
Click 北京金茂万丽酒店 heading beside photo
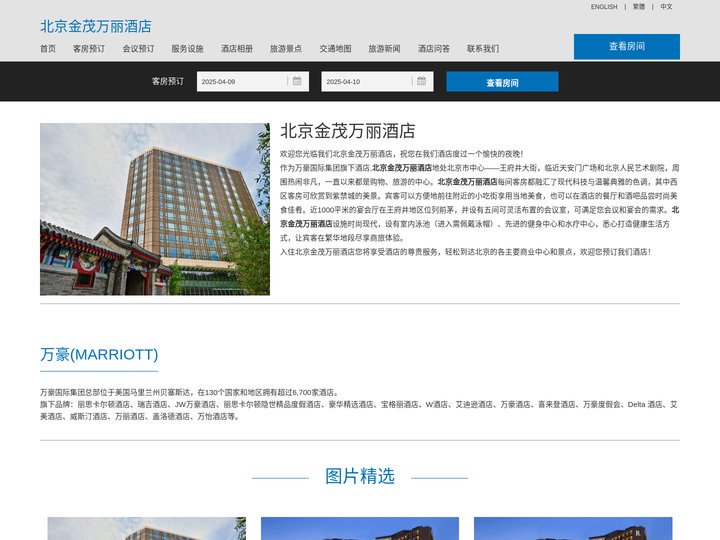348,131
